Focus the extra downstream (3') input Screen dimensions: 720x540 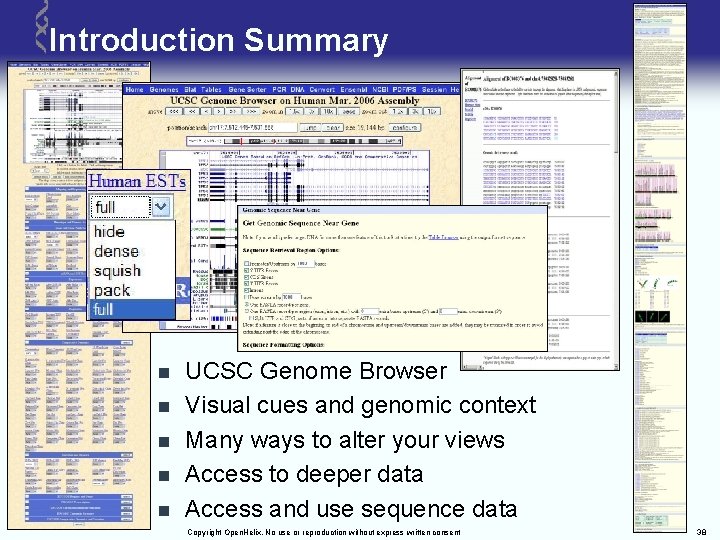coord(448,311)
